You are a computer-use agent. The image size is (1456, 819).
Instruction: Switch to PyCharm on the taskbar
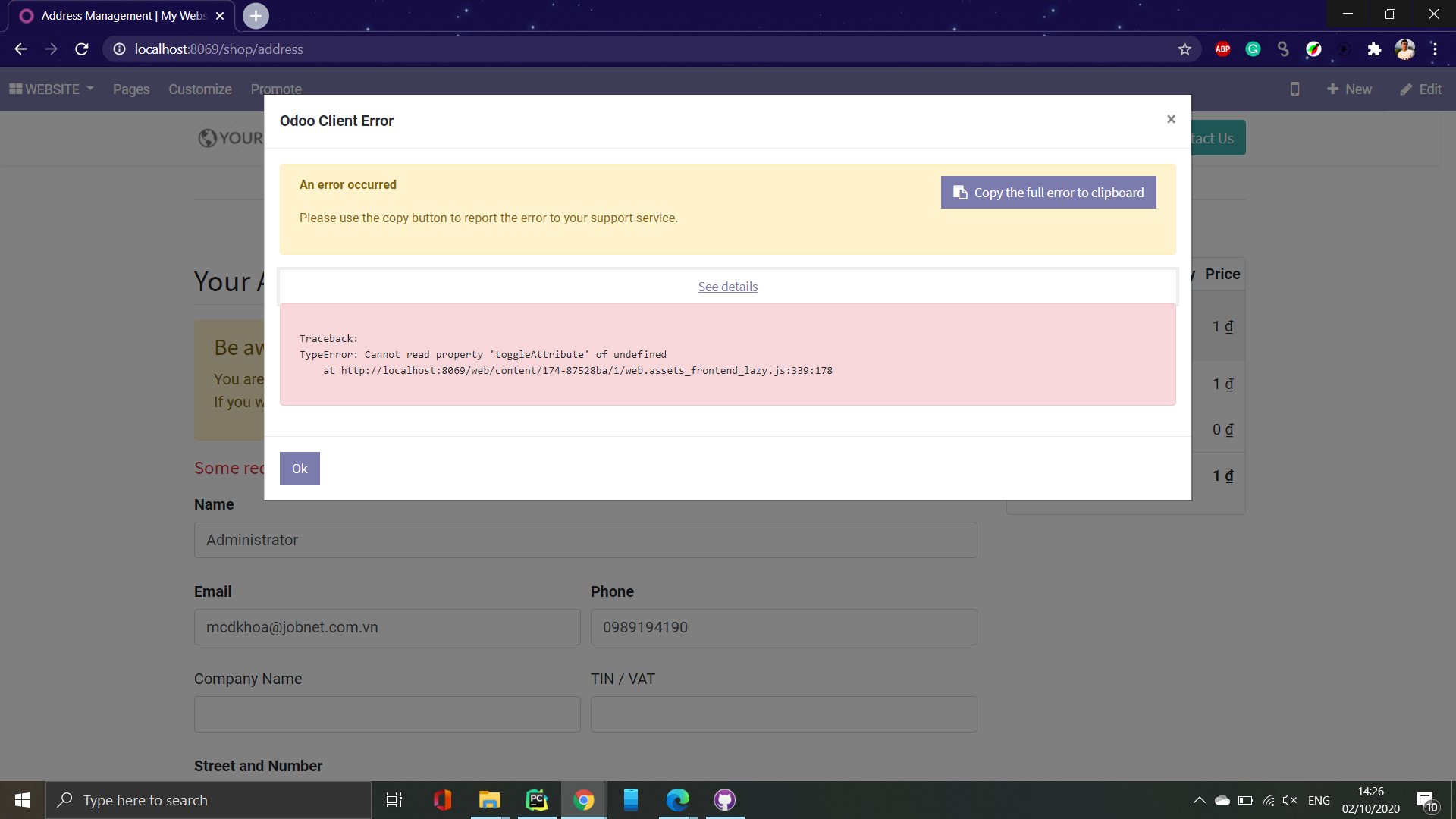pyautogui.click(x=537, y=800)
